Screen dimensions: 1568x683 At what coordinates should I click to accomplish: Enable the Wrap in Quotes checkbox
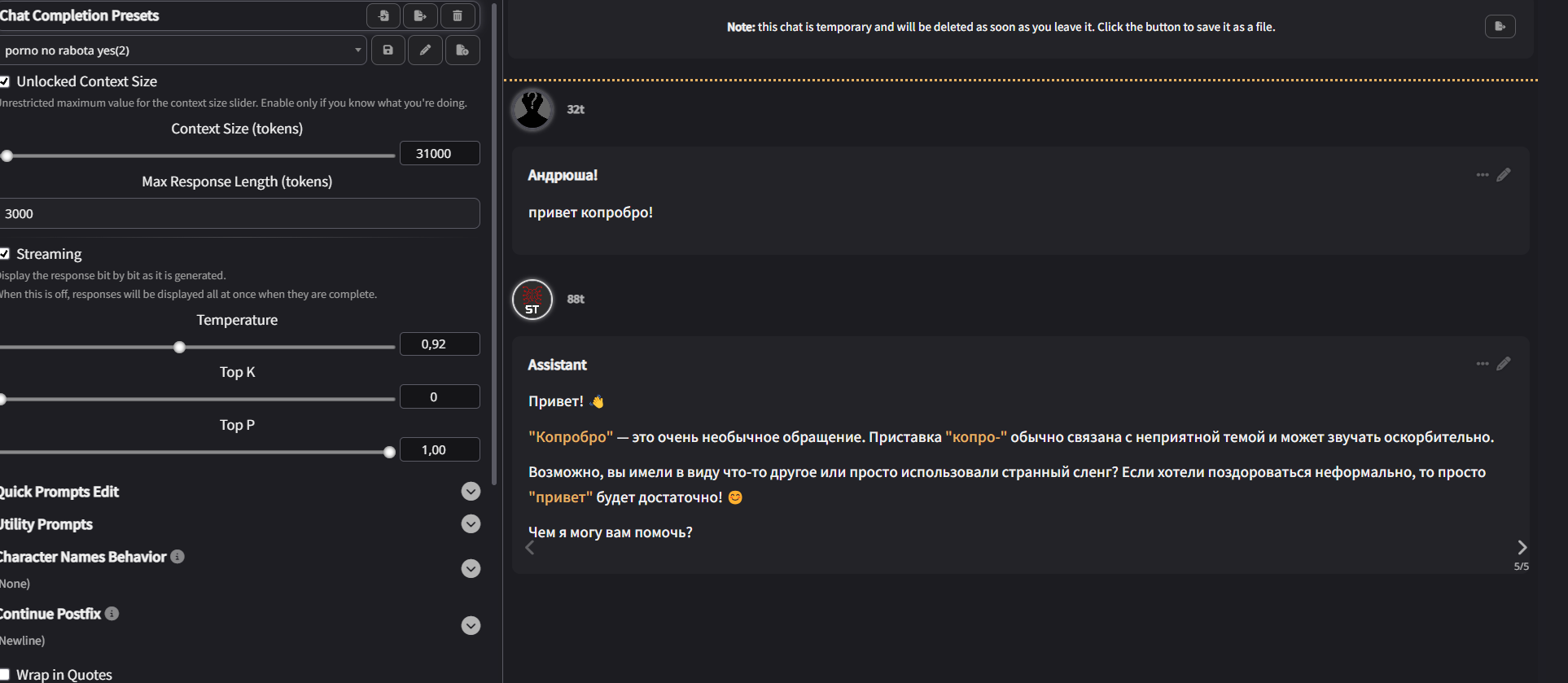pos(5,674)
